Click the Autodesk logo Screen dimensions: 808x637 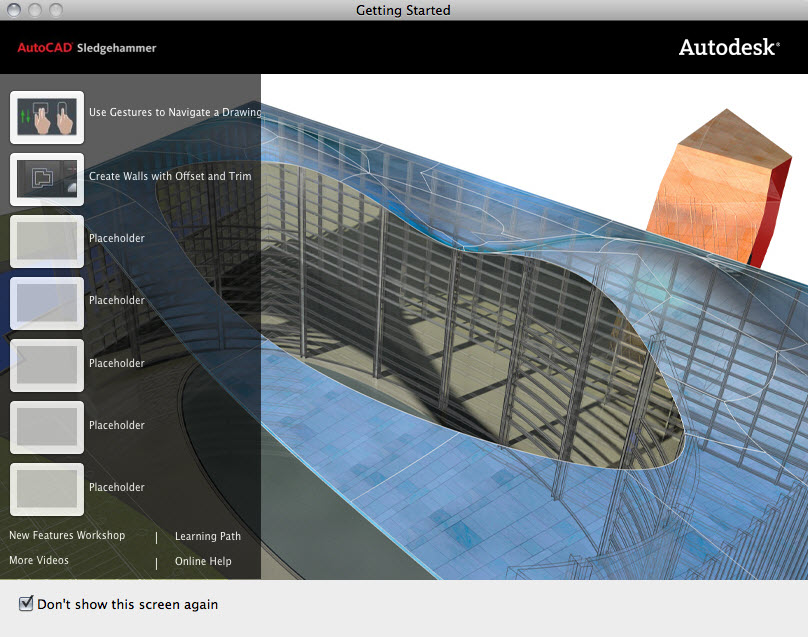click(729, 47)
